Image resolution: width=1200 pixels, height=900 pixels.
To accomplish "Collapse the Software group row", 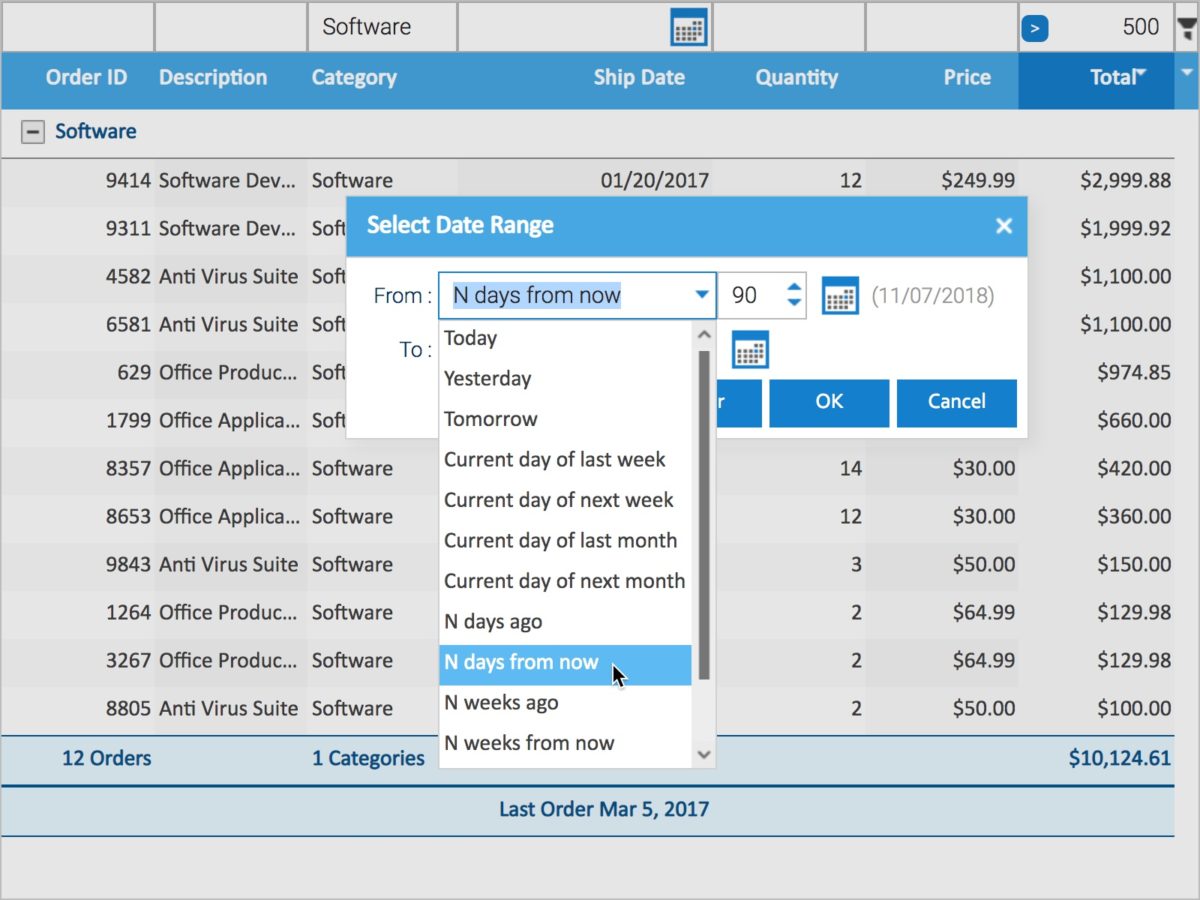I will (x=35, y=131).
